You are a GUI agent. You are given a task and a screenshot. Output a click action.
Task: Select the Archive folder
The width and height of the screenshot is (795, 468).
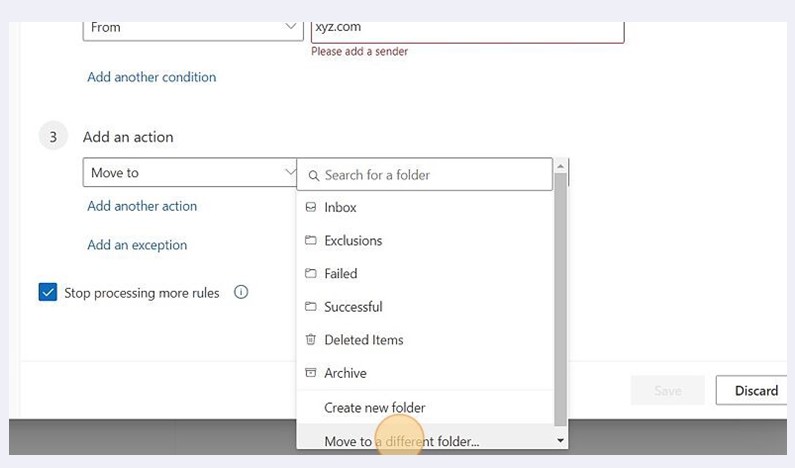pyautogui.click(x=425, y=373)
